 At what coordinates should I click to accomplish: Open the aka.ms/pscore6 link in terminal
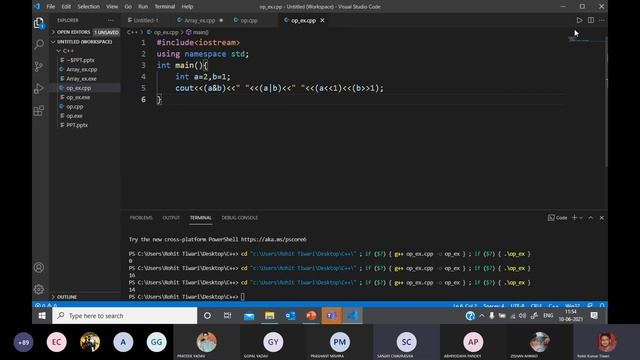273,239
